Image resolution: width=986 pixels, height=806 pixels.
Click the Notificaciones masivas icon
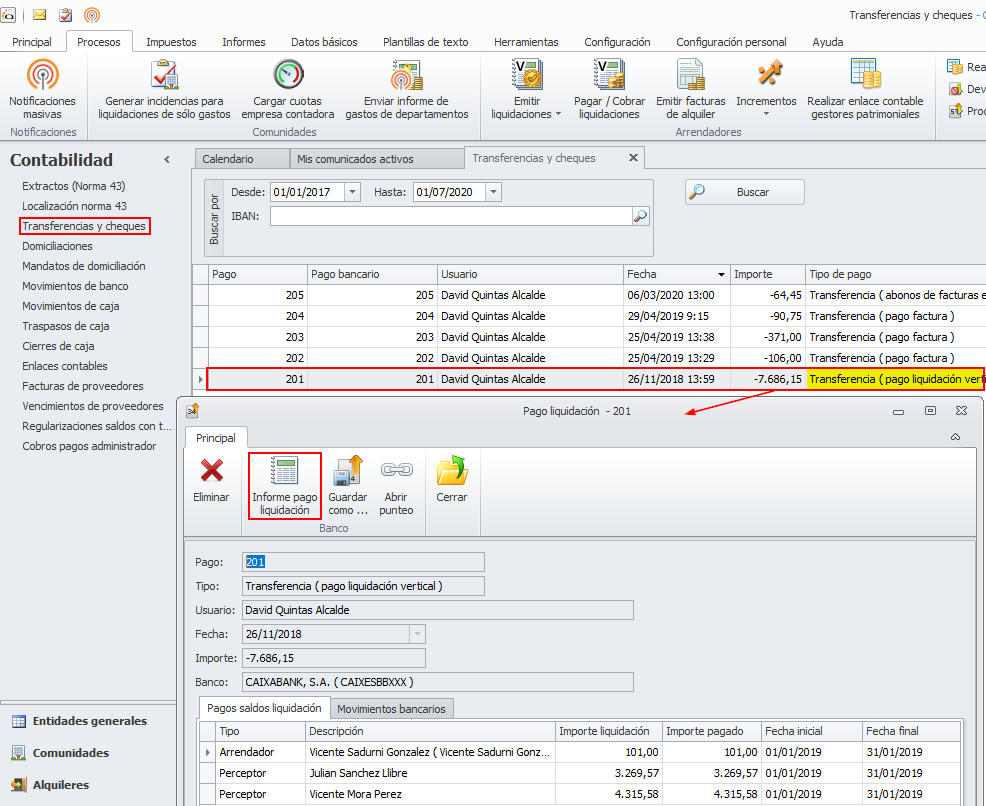(x=42, y=76)
